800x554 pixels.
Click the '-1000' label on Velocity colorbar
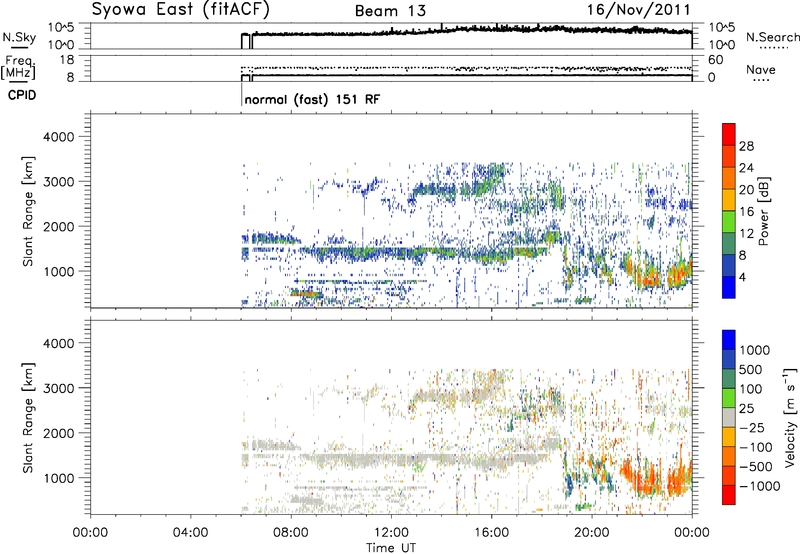tap(760, 486)
